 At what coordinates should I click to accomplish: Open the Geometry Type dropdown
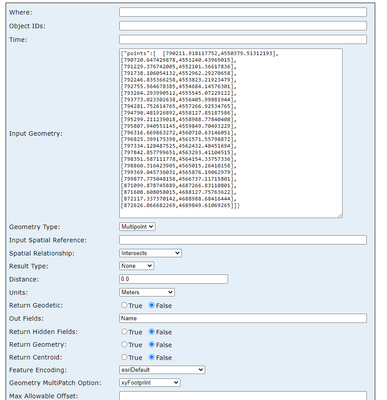(137, 227)
